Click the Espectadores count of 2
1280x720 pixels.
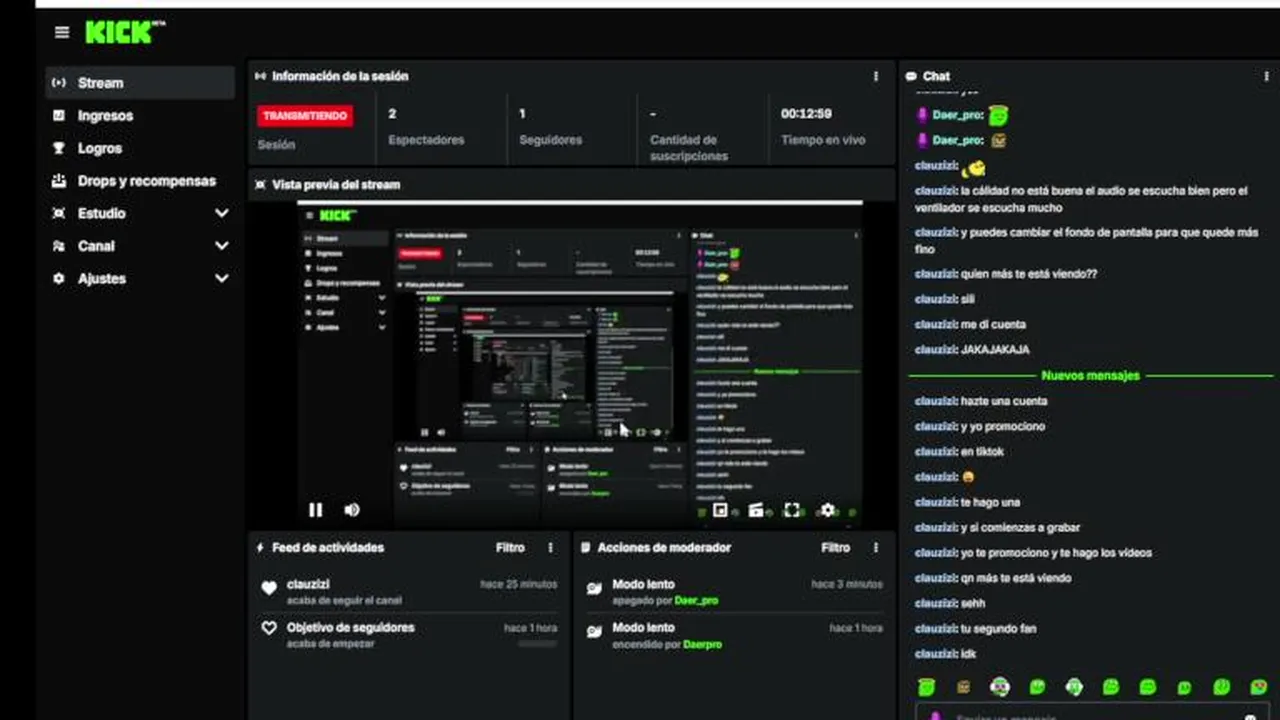coord(392,114)
